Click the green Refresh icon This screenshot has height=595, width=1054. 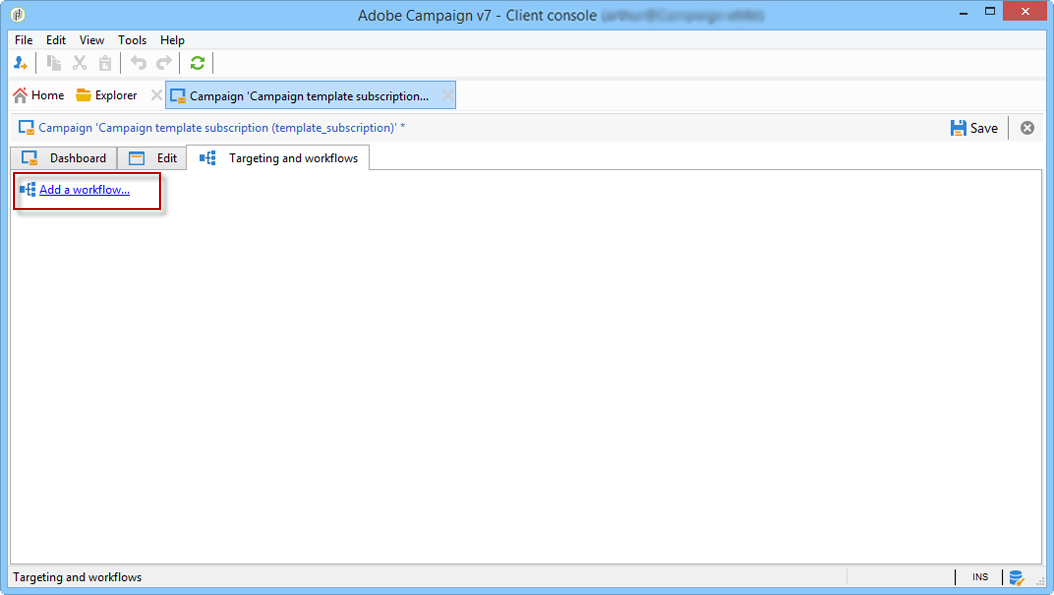coord(197,63)
